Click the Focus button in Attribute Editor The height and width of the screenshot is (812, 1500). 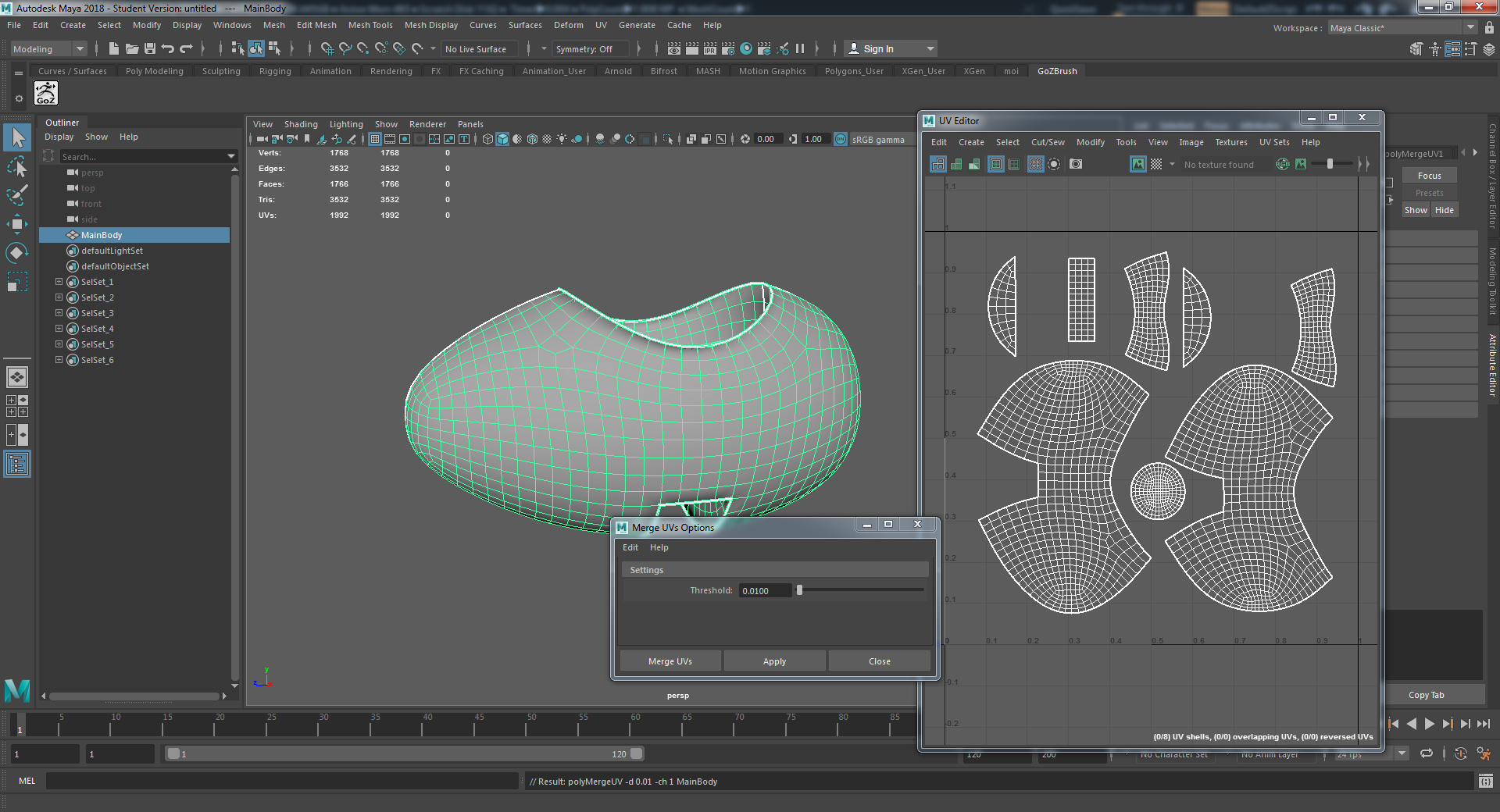click(1429, 176)
